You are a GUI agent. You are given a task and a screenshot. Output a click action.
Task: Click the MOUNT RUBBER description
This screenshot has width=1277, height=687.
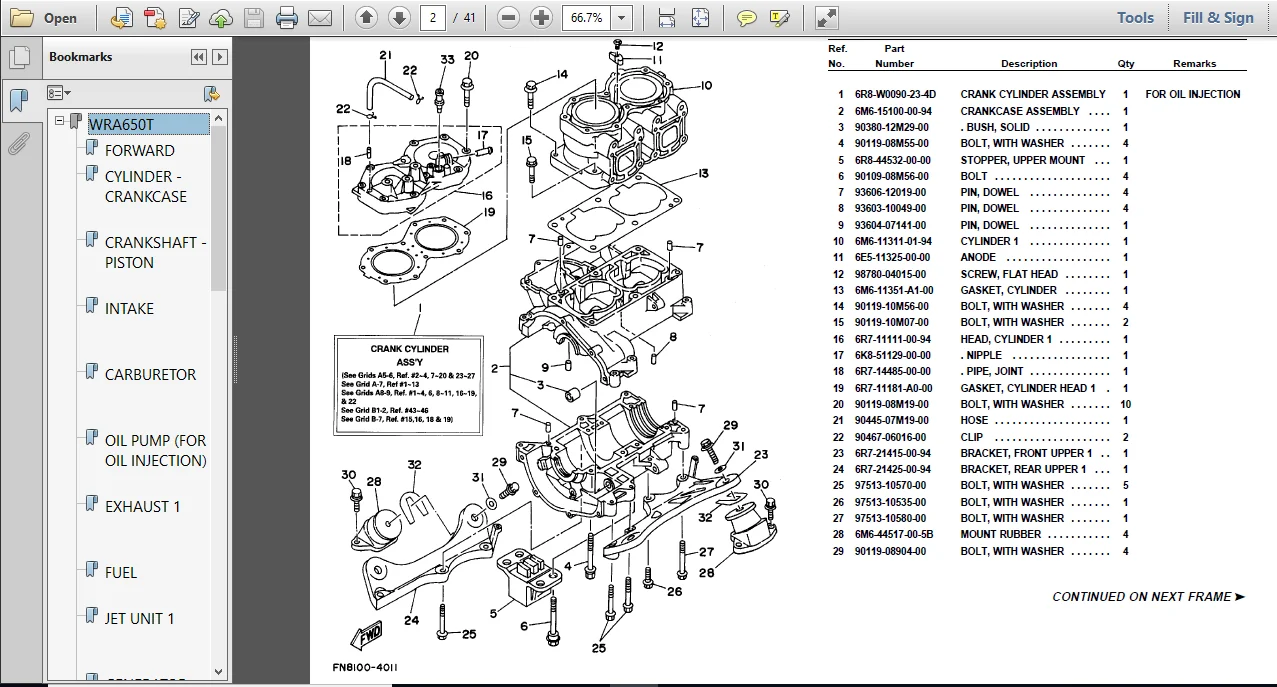[1001, 534]
